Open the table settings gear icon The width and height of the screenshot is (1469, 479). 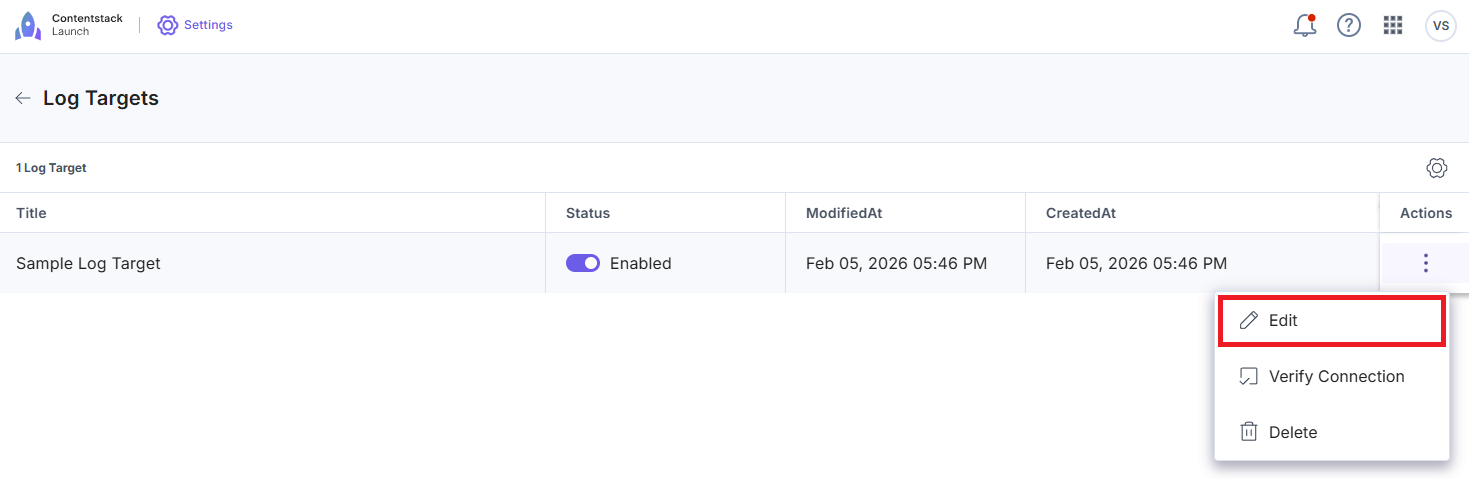tap(1437, 168)
